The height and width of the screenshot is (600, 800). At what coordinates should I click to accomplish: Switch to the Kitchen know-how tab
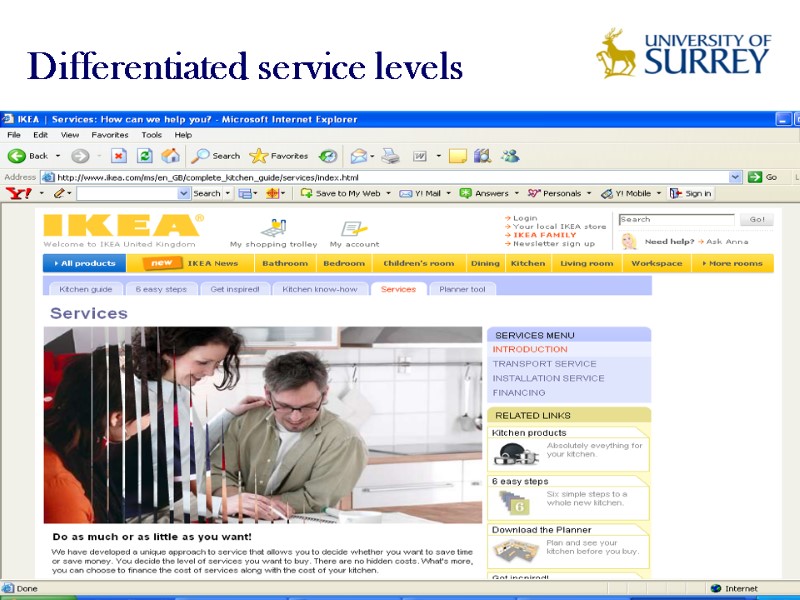tap(320, 289)
